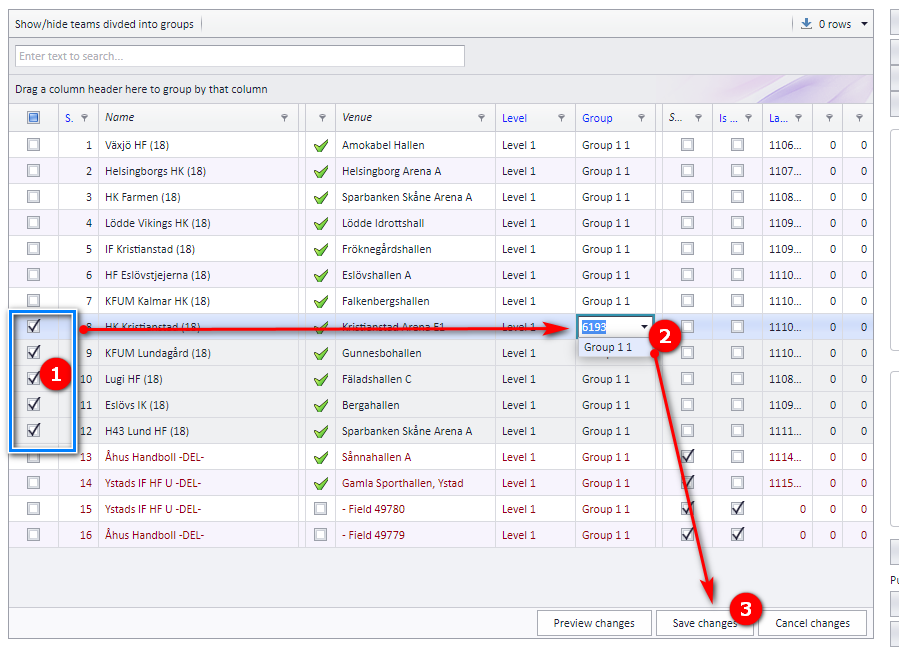Open filter icon on Group column
Image resolution: width=899 pixels, height=658 pixels.
tap(642, 118)
